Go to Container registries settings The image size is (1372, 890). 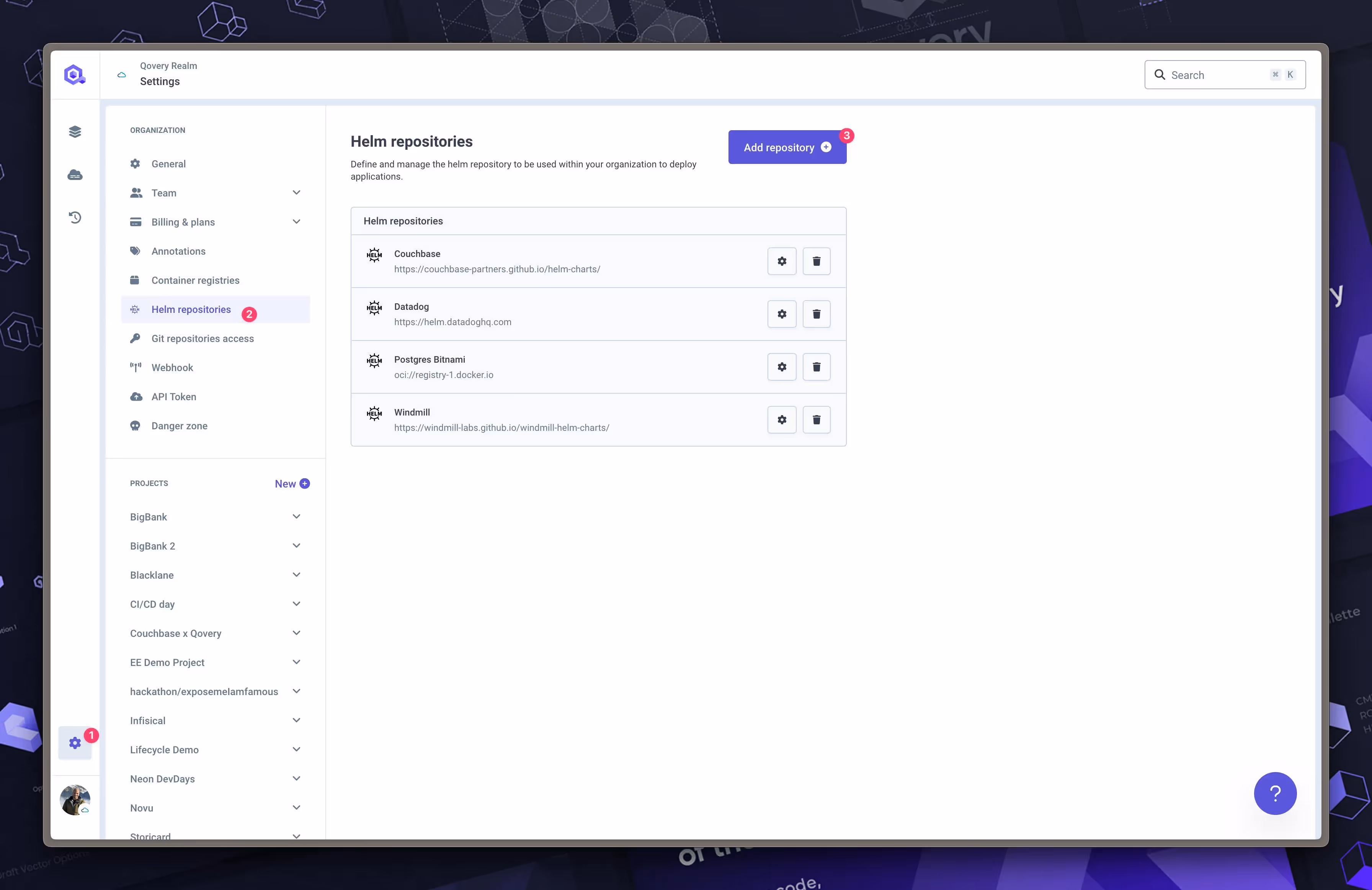(216, 280)
